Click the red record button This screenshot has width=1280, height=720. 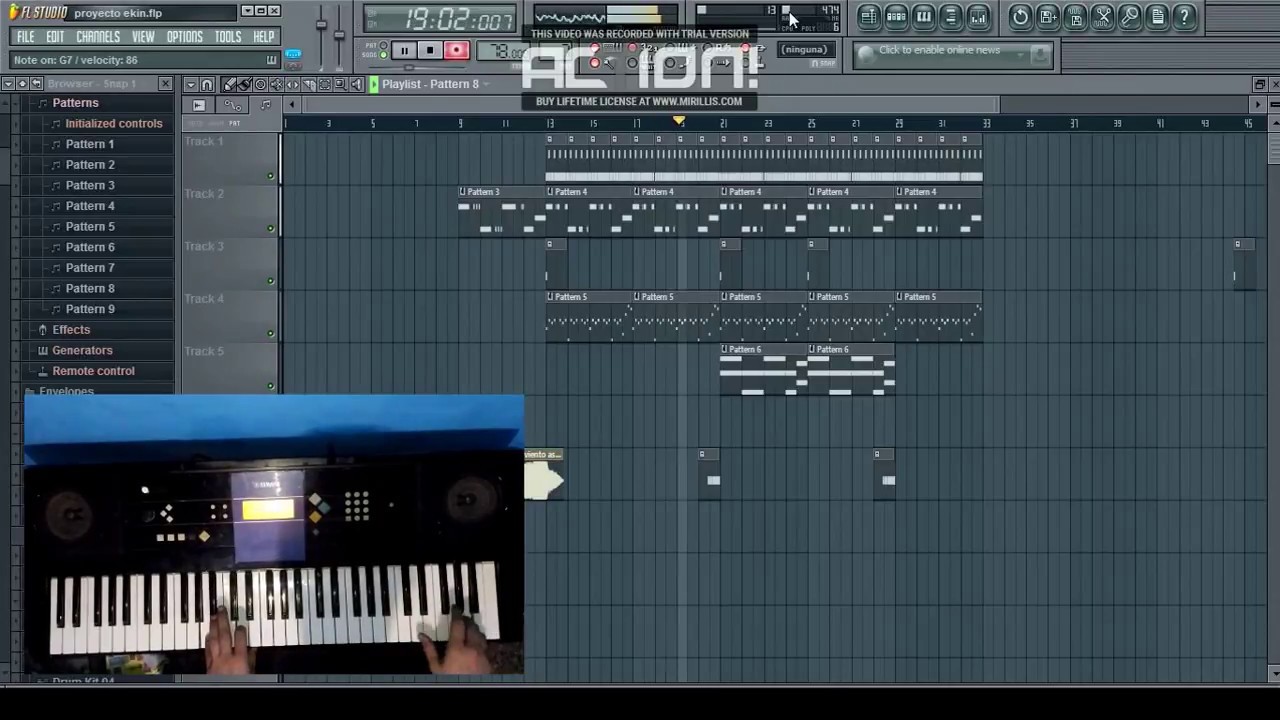click(x=456, y=50)
